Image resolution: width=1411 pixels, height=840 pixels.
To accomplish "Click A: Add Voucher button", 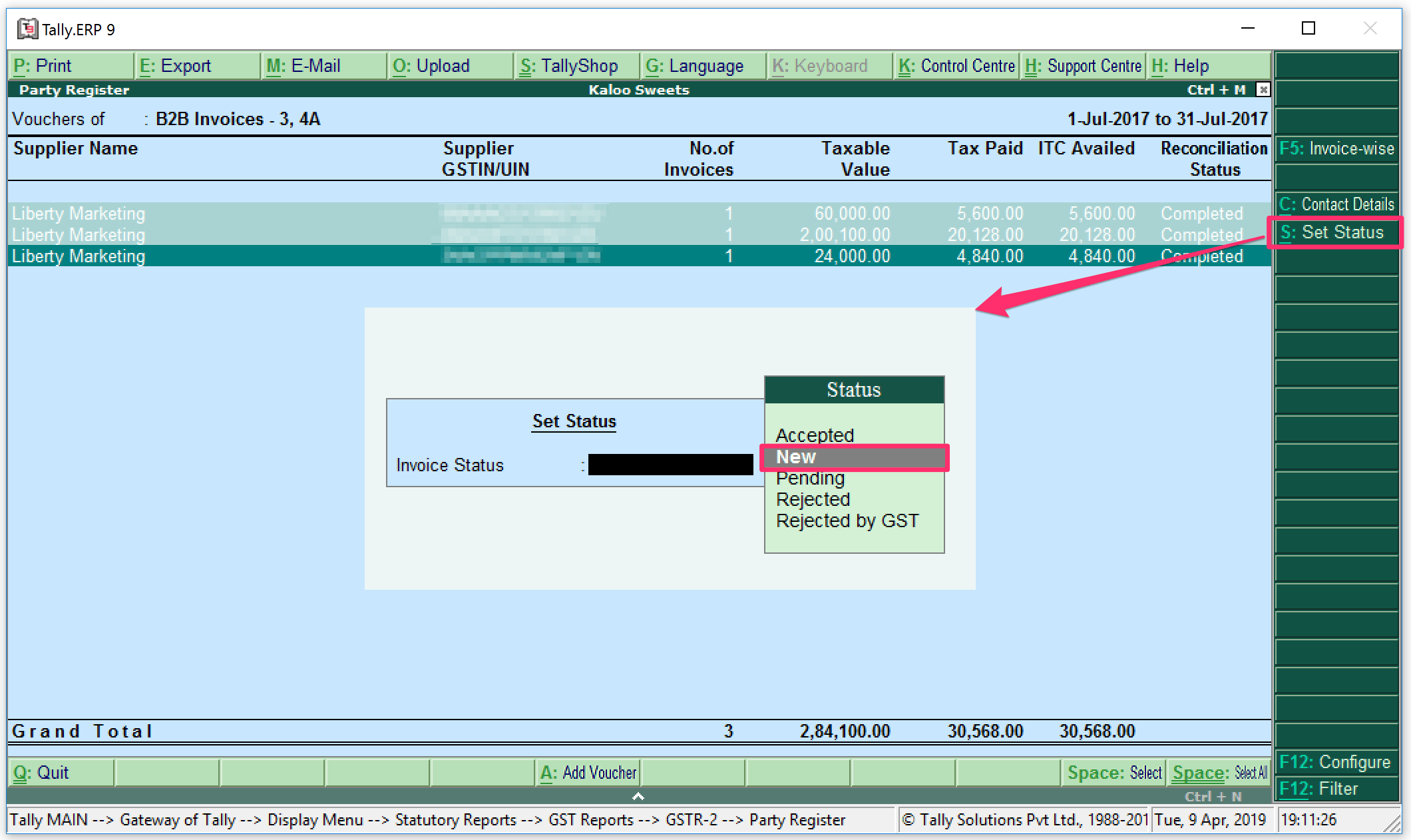I will tap(588, 773).
